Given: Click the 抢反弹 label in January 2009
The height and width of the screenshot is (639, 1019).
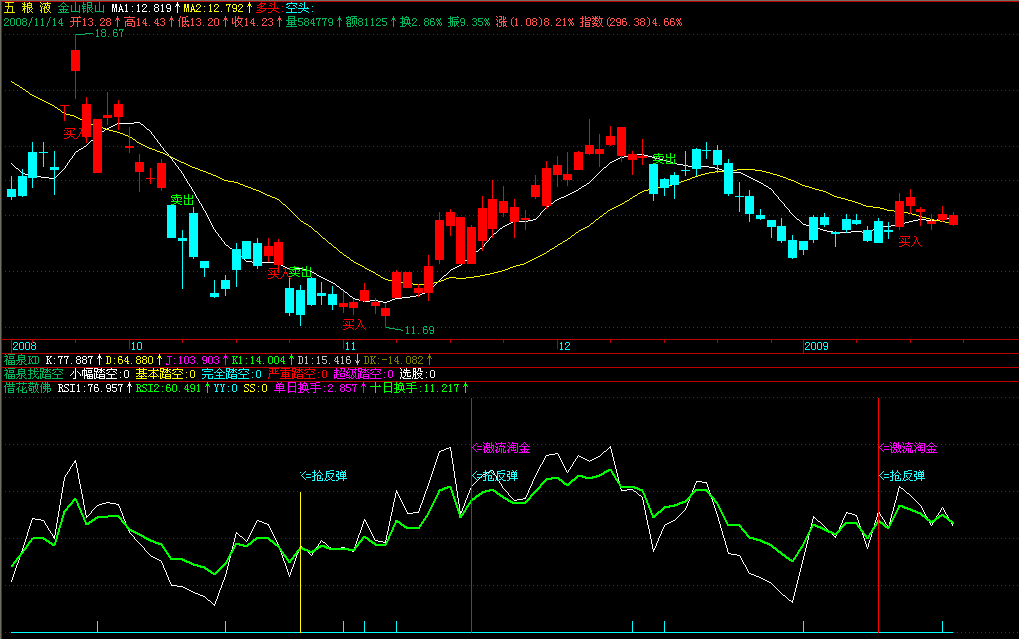Looking at the screenshot, I should point(902,476).
